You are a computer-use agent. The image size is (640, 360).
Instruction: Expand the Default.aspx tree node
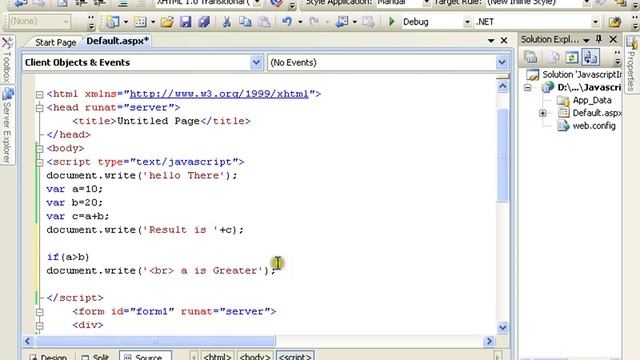[542, 113]
